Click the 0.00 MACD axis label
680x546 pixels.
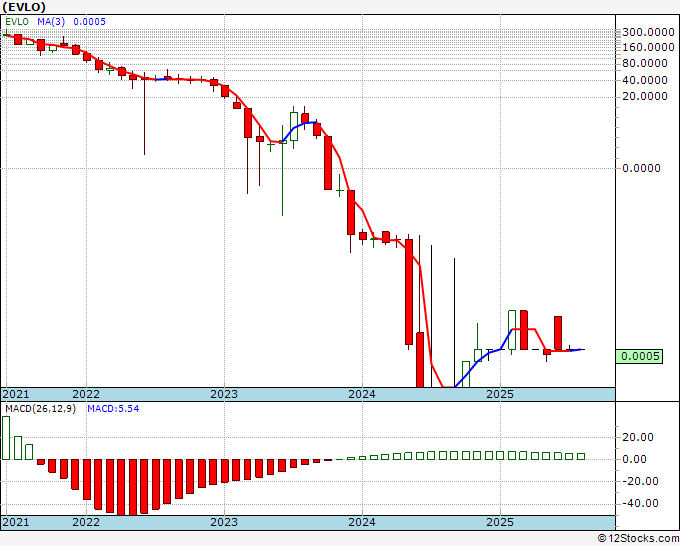coord(634,459)
